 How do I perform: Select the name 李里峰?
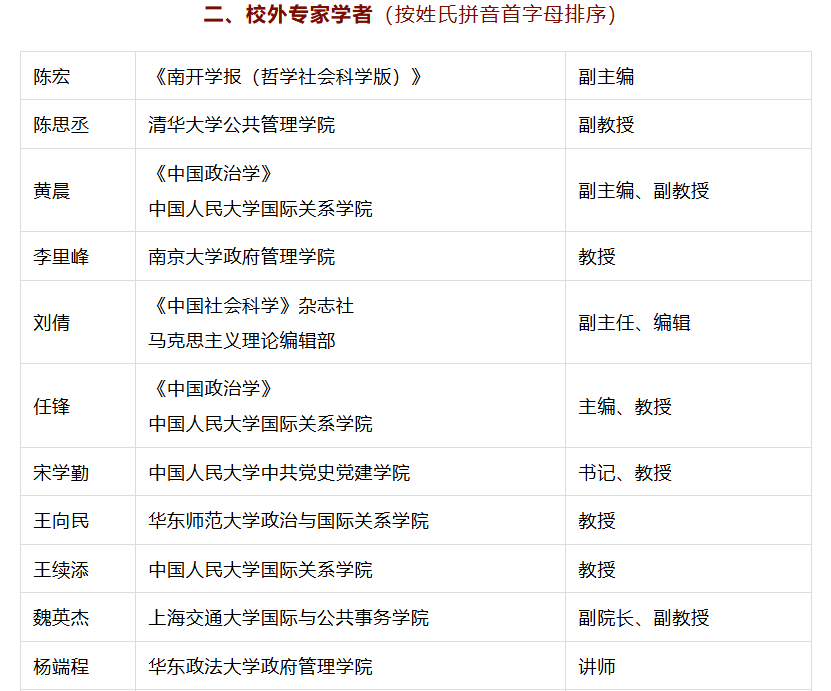pos(61,257)
